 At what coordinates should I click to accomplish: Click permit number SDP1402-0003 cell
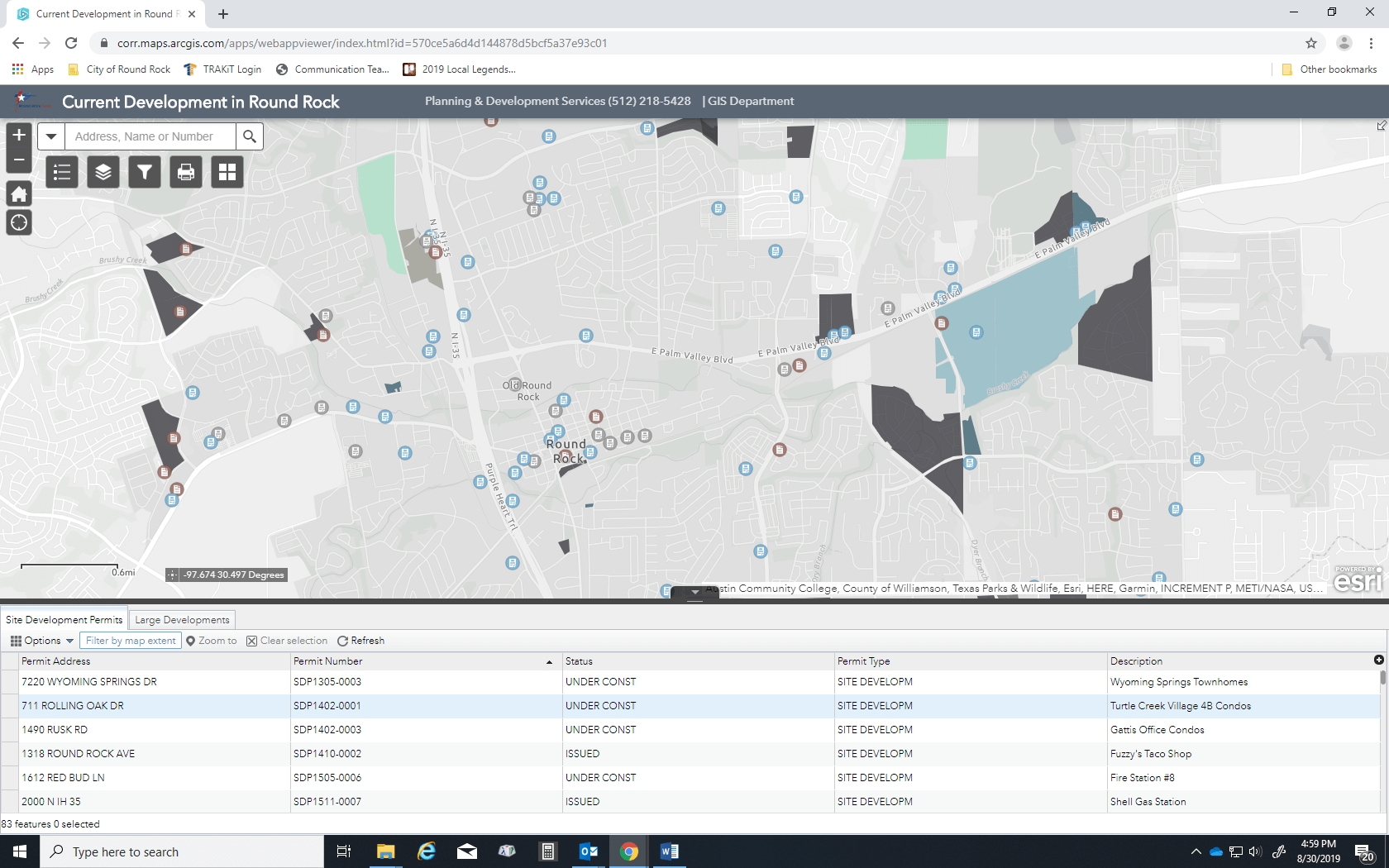coord(427,730)
